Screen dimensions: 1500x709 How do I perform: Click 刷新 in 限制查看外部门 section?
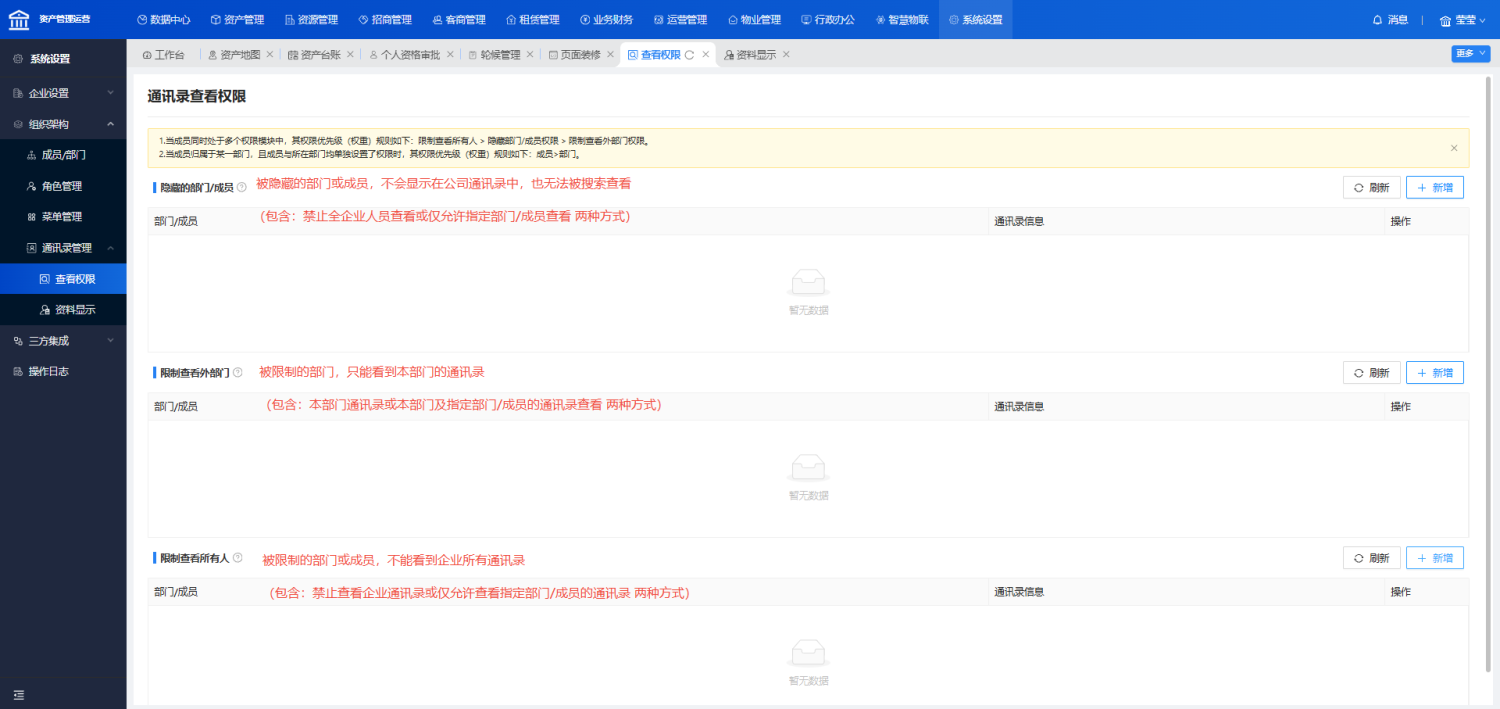coord(1371,373)
